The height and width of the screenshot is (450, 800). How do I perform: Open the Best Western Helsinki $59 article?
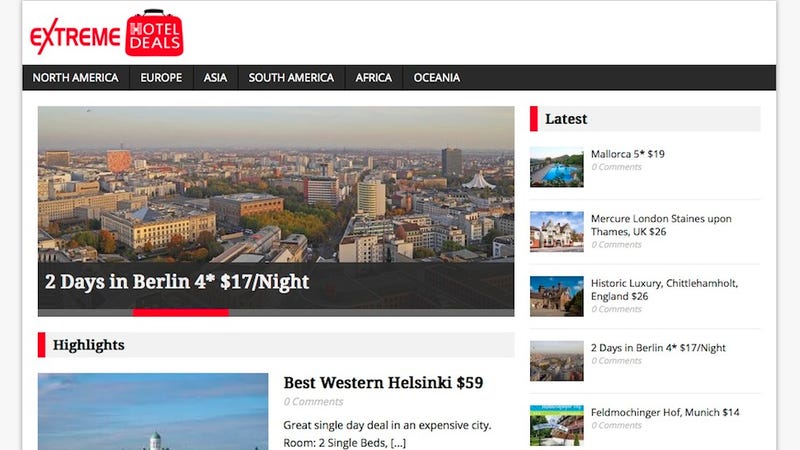(383, 383)
